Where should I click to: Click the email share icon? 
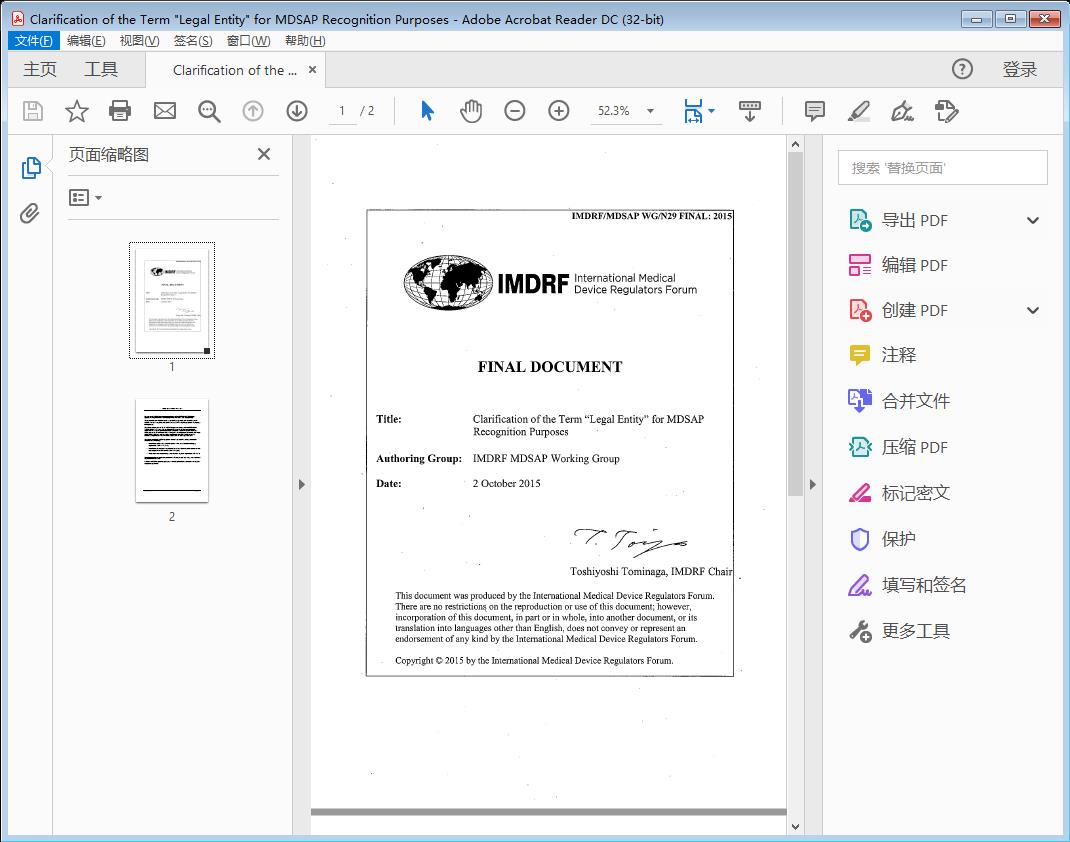click(164, 110)
